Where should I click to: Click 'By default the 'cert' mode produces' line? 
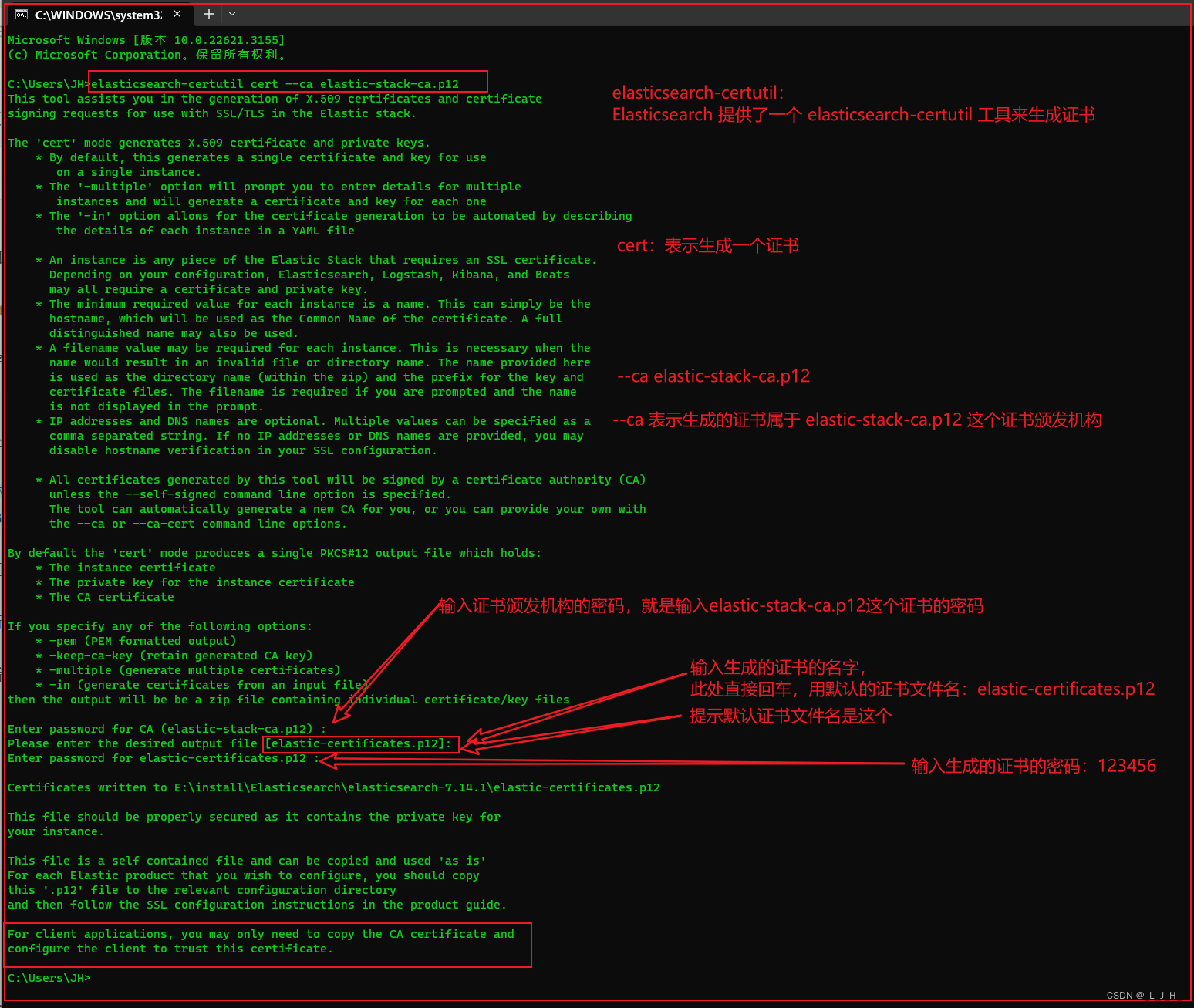[275, 553]
